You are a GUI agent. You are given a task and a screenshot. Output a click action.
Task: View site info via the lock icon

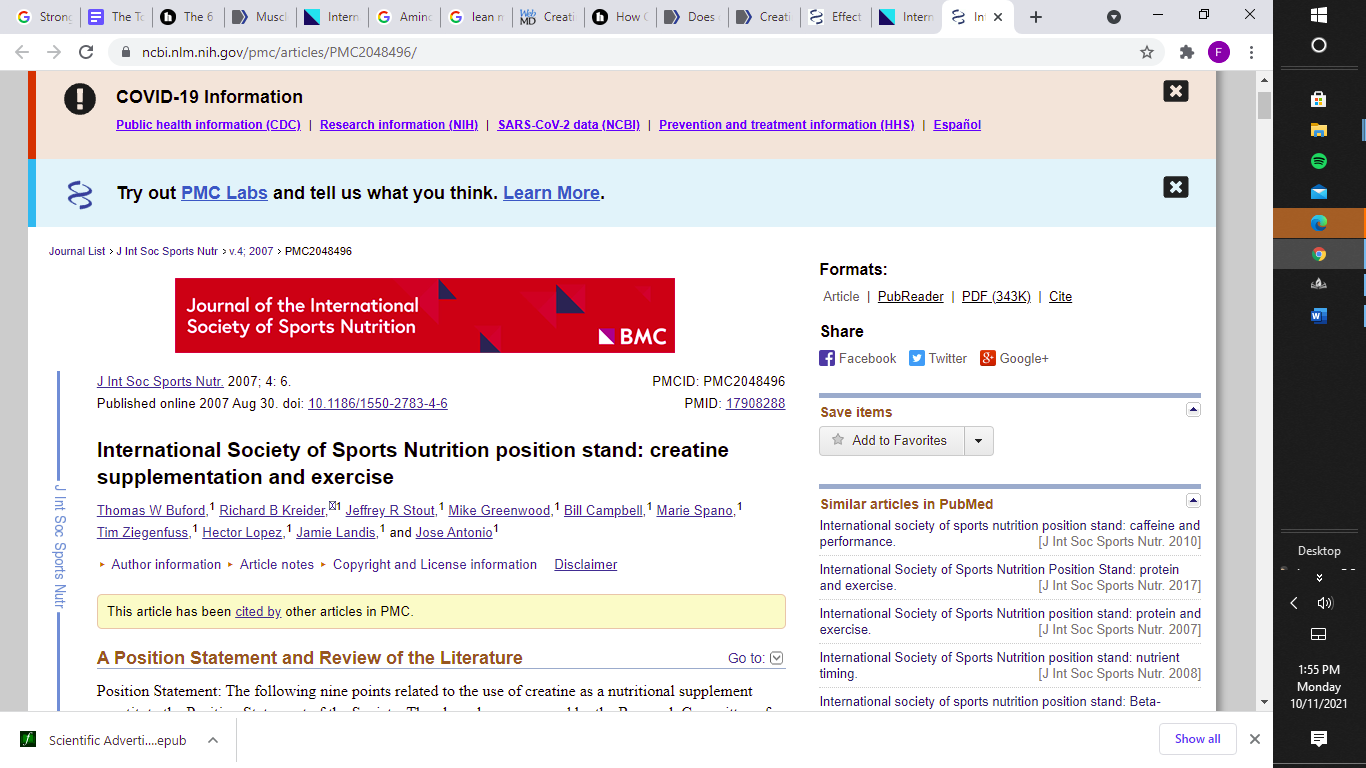click(126, 52)
